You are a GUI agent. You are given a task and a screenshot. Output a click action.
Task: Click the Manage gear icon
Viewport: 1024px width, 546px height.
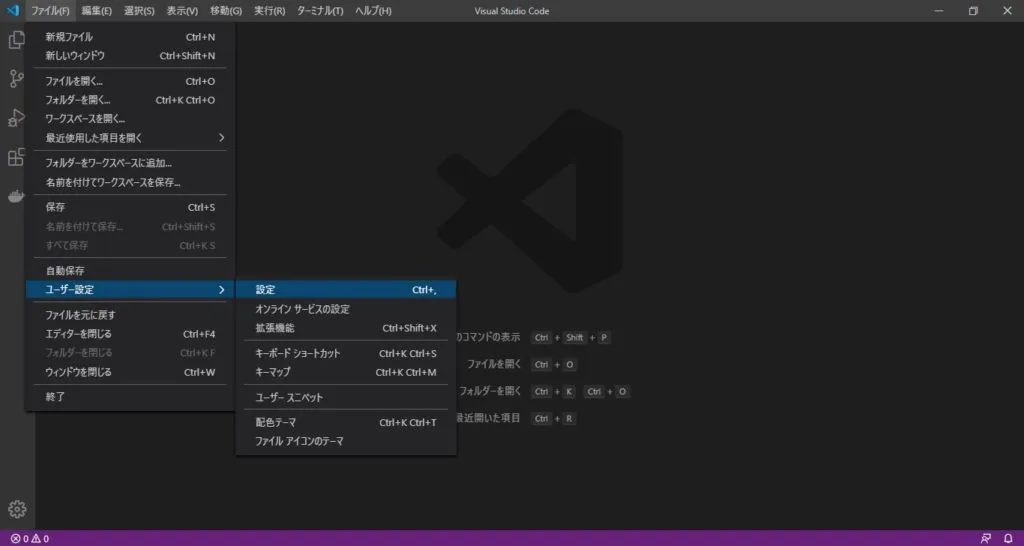click(x=17, y=509)
